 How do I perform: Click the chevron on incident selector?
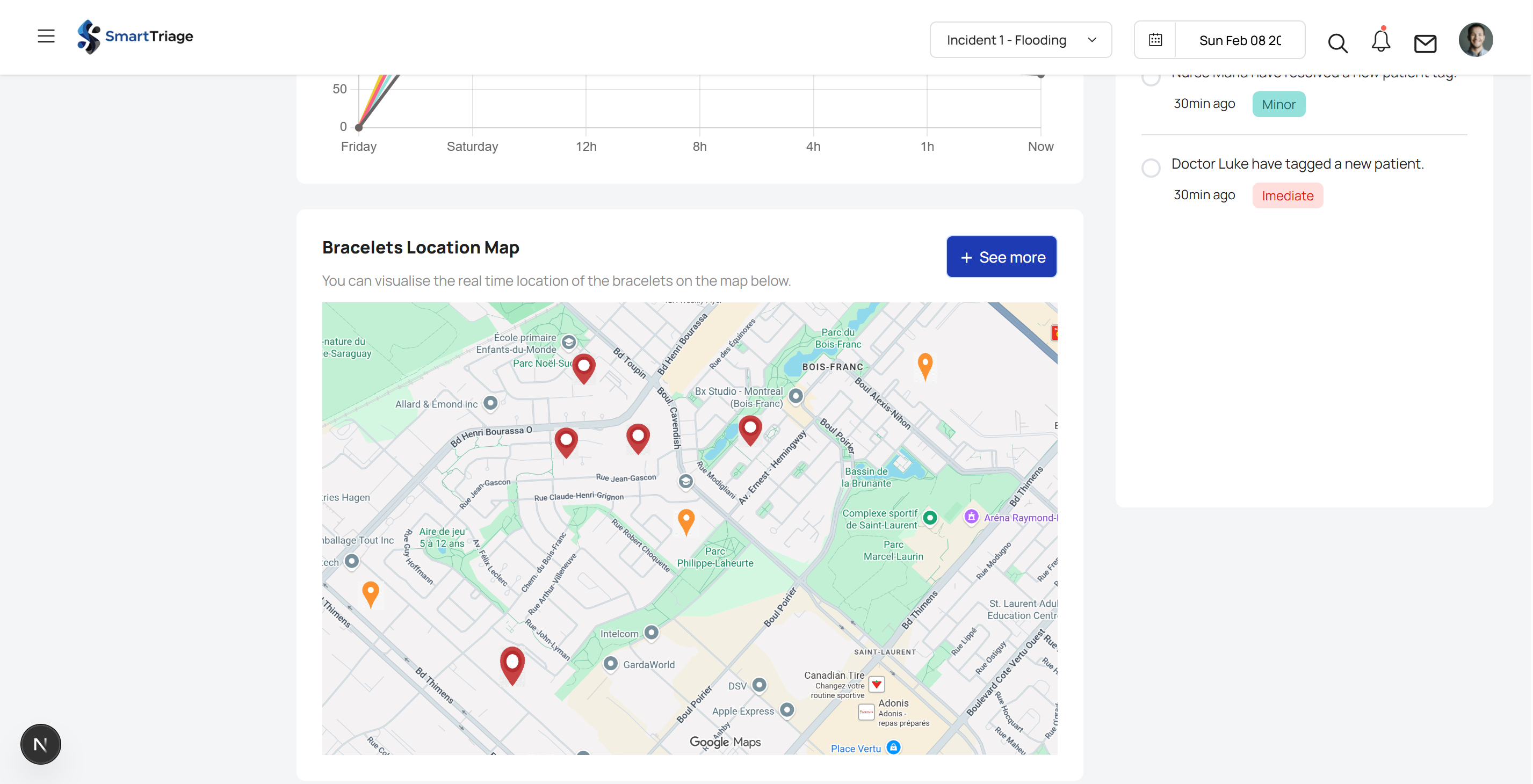1092,40
